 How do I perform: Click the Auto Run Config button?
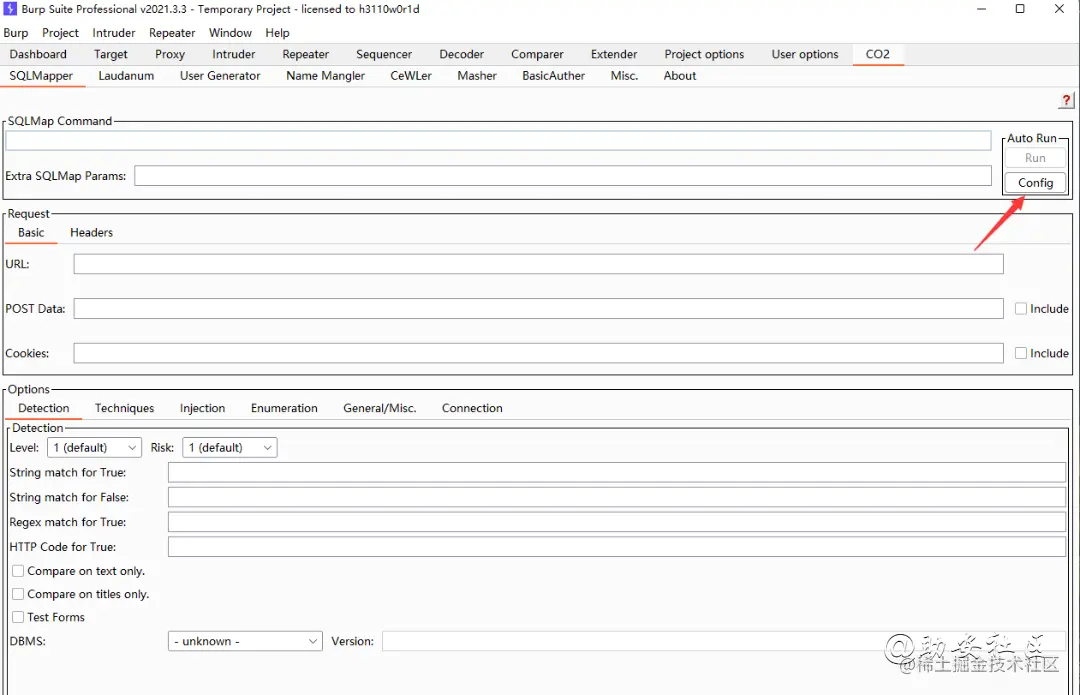click(1035, 183)
